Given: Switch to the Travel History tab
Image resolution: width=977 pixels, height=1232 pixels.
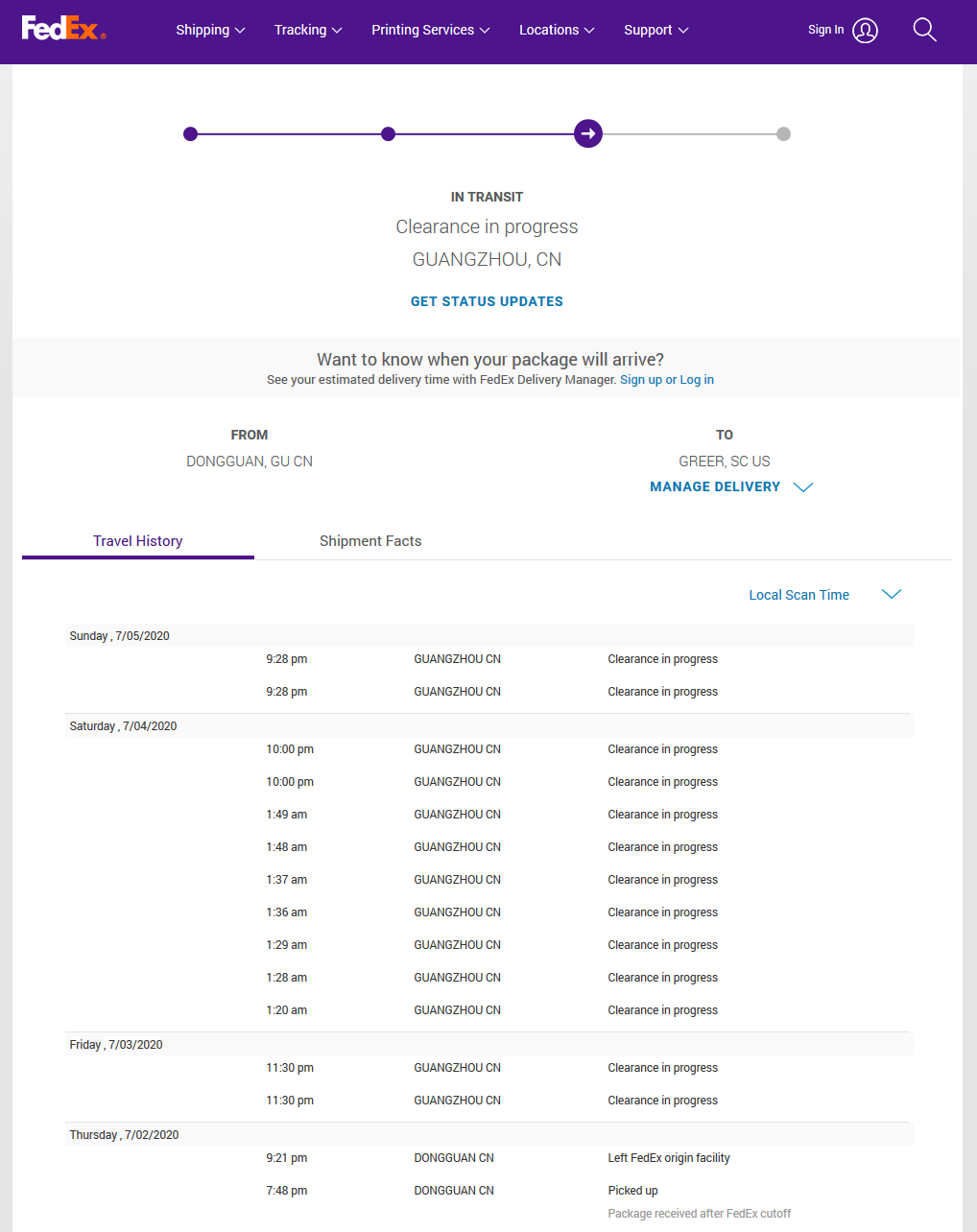Looking at the screenshot, I should point(138,541).
